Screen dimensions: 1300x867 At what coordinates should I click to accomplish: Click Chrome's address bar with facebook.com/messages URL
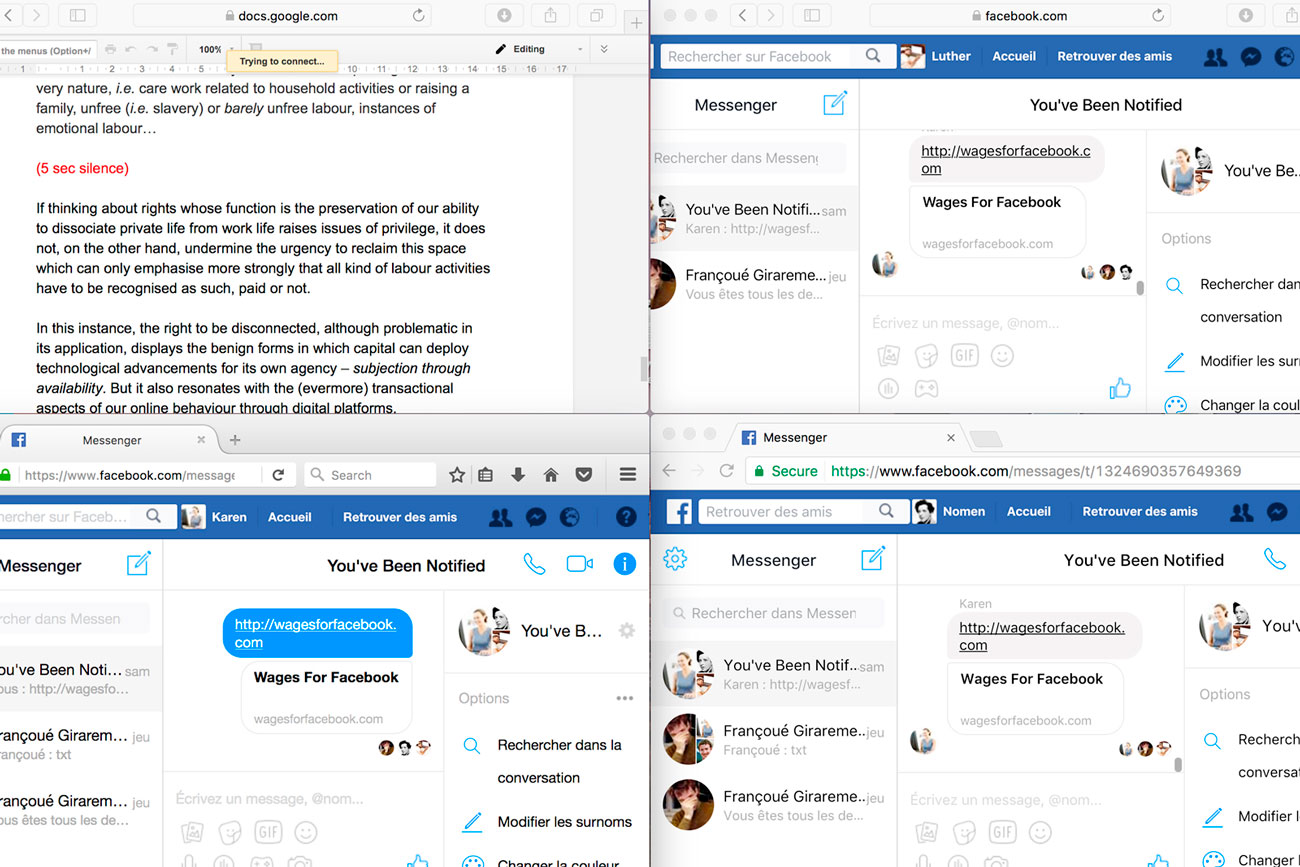click(x=1023, y=471)
